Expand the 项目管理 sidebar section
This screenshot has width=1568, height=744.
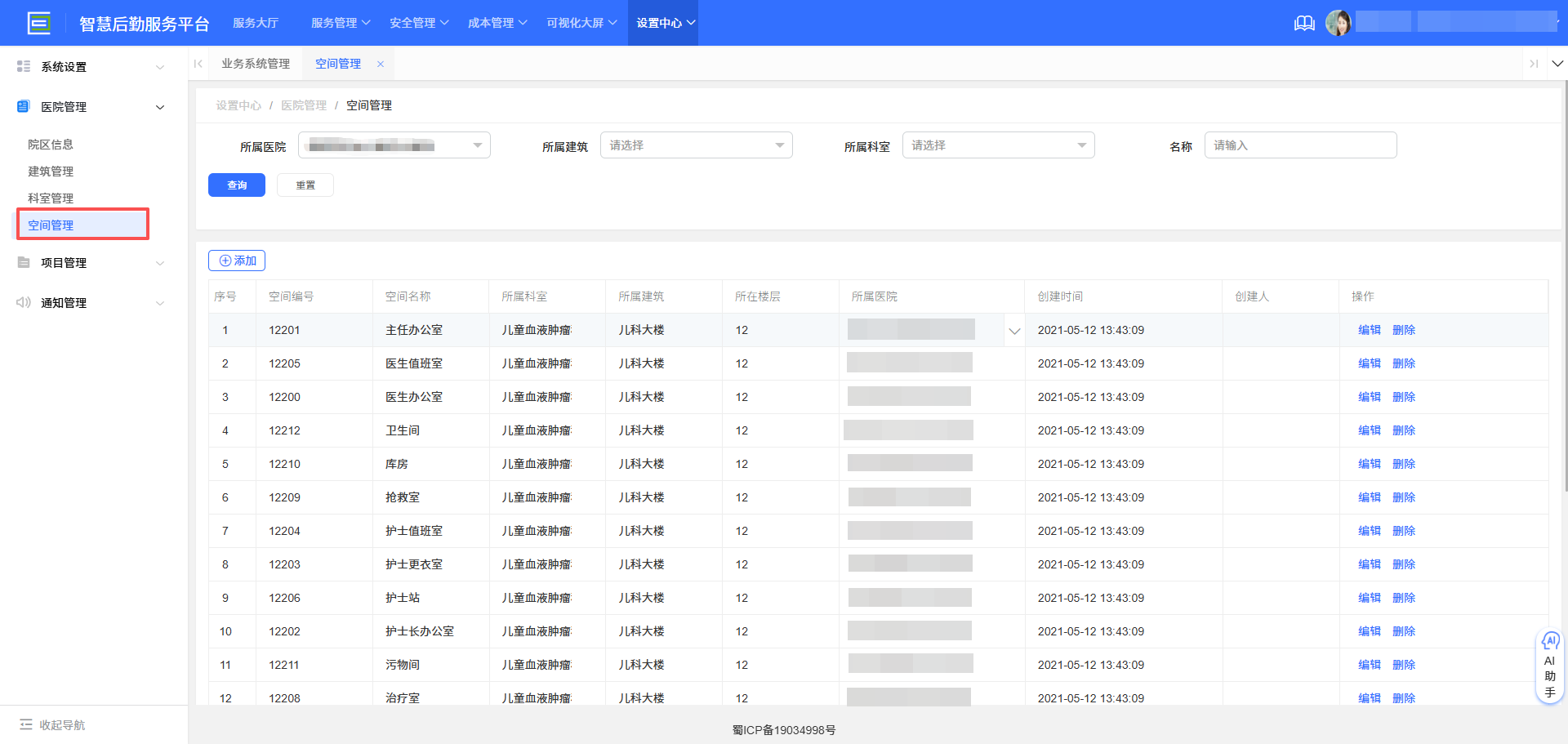[x=90, y=263]
